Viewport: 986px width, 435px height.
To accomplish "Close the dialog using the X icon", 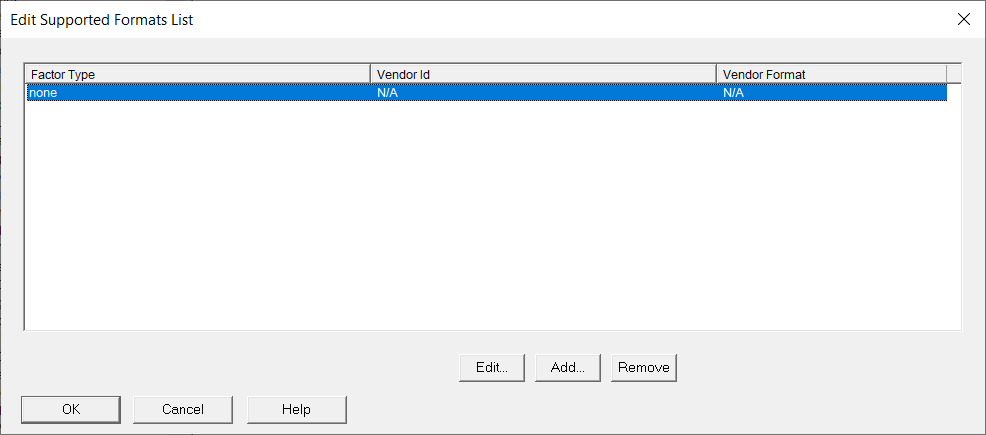I will (963, 19).
